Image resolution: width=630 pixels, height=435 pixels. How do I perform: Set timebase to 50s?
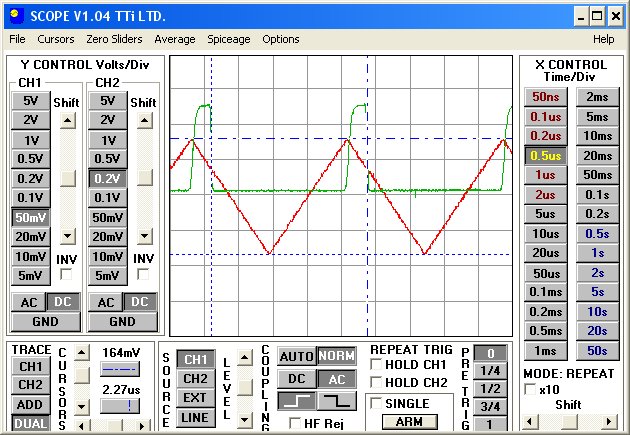click(597, 351)
